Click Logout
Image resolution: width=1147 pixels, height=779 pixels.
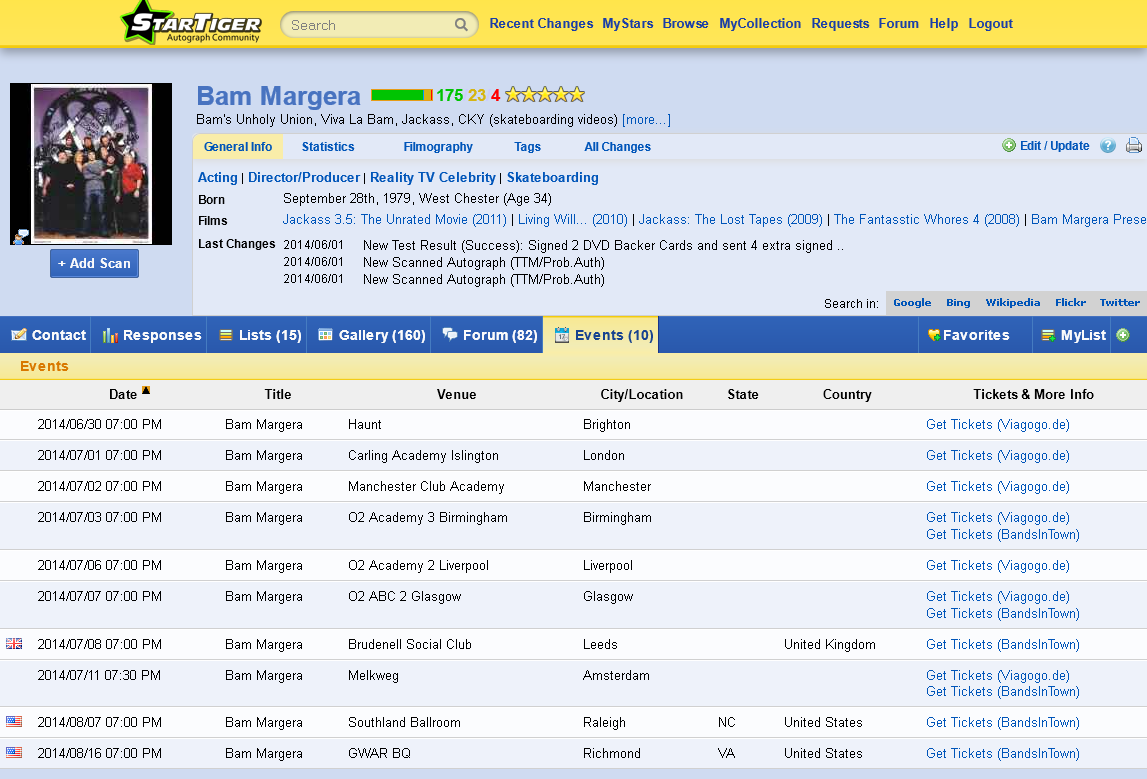tap(990, 23)
